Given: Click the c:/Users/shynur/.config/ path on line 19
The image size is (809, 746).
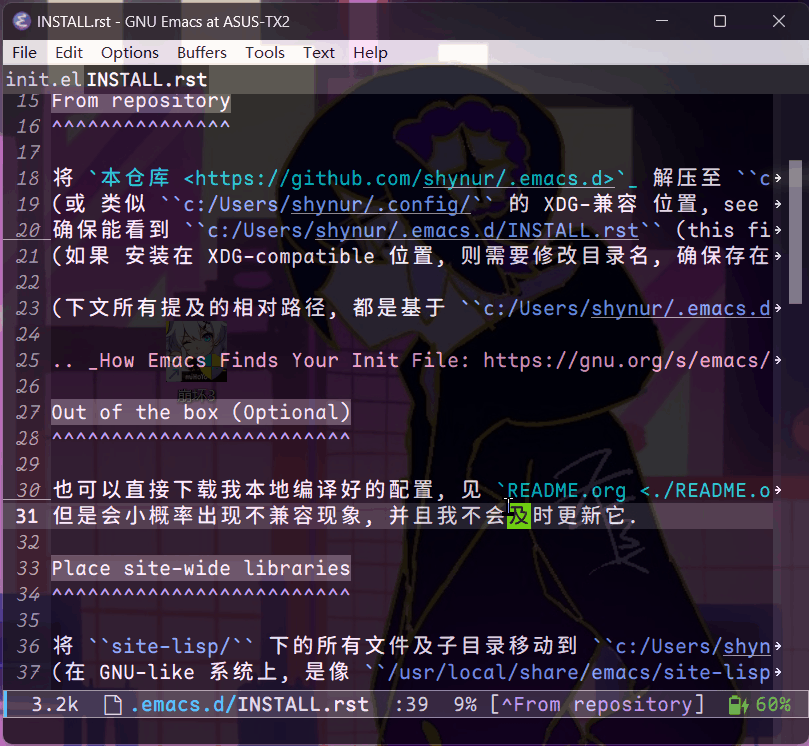Looking at the screenshot, I should click(x=327, y=204).
